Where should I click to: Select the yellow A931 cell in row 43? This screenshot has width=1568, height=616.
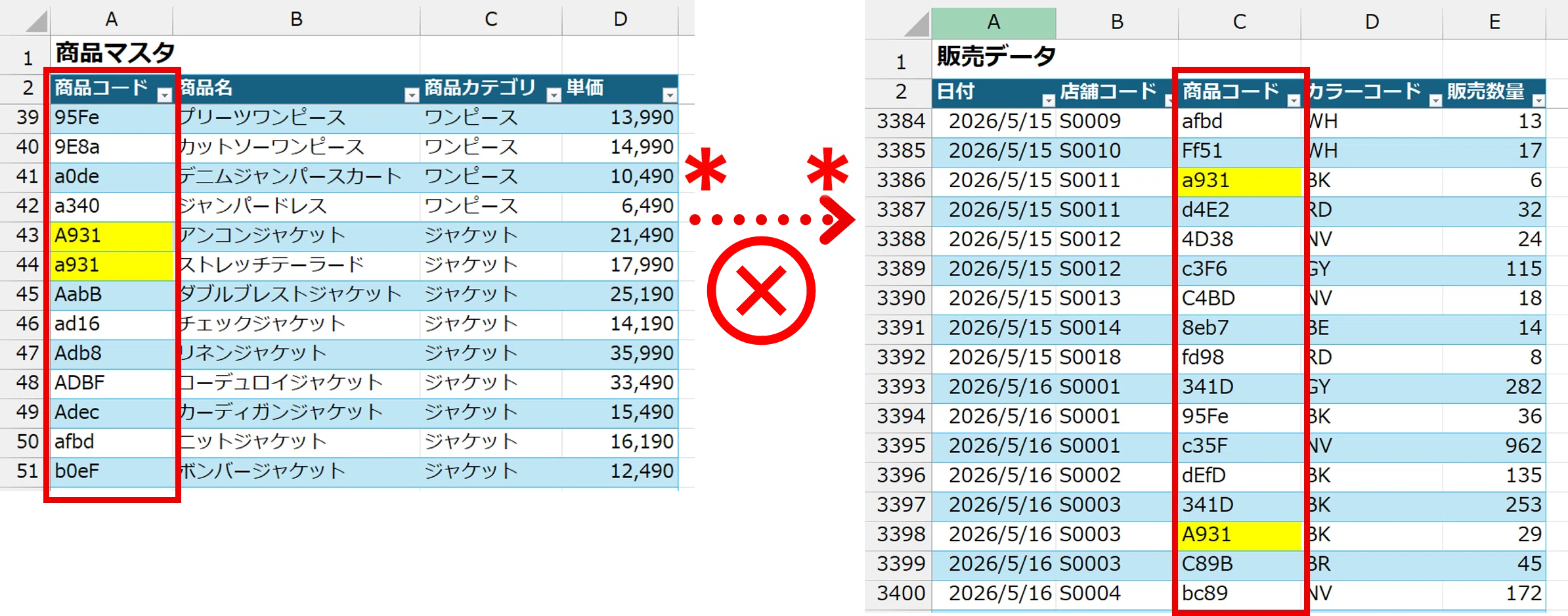pyautogui.click(x=112, y=236)
